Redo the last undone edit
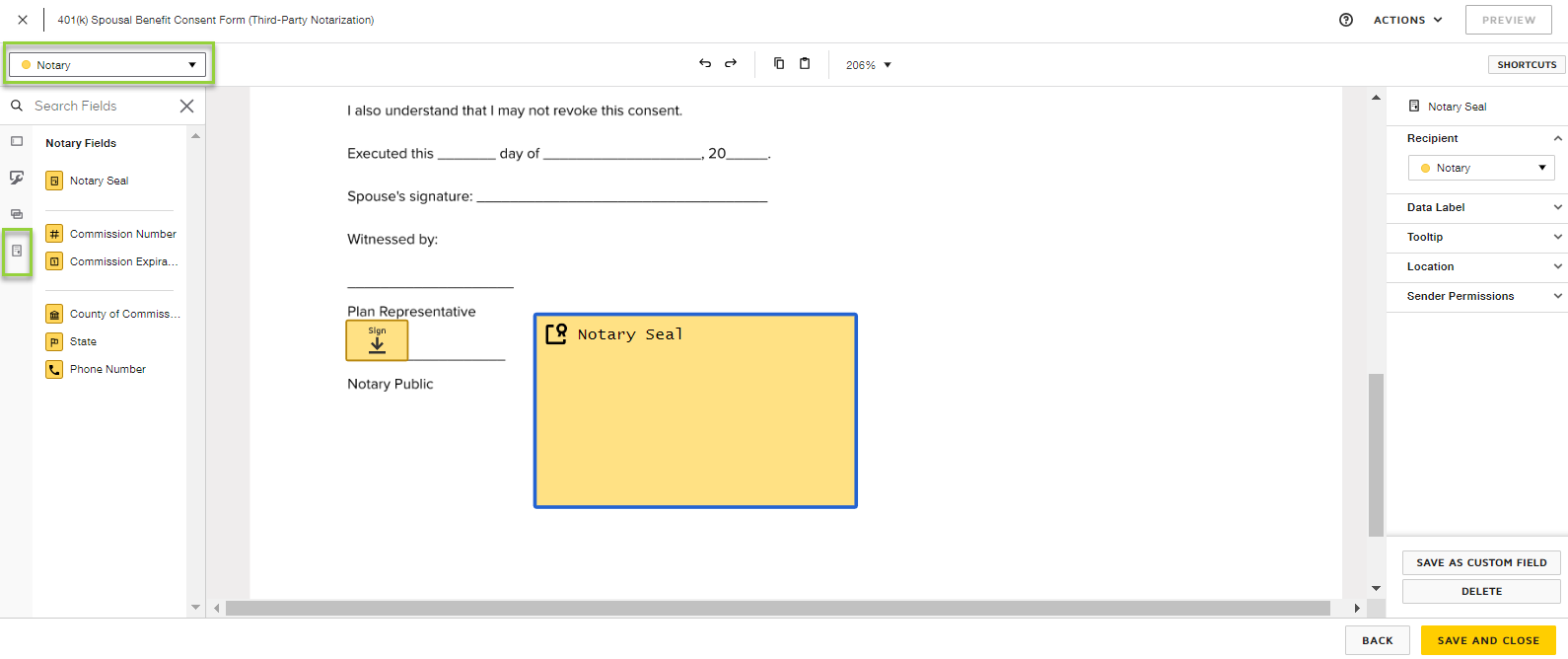 point(731,64)
